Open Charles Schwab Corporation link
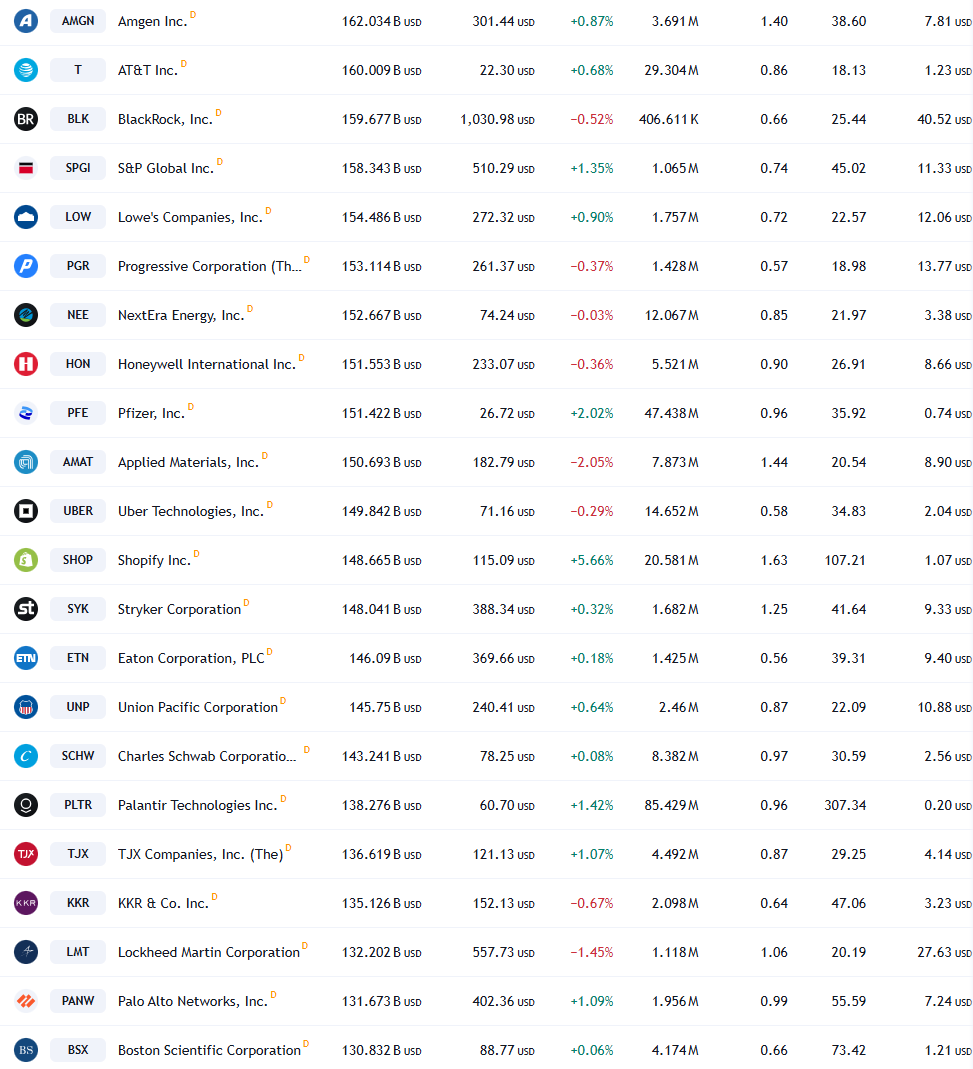This screenshot has width=973, height=1069. point(207,757)
